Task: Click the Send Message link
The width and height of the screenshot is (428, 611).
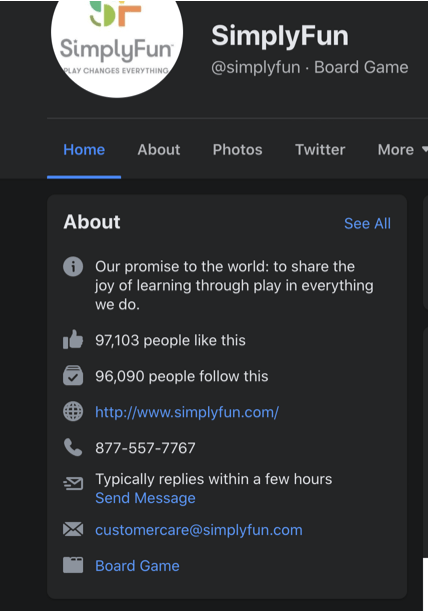Action: click(x=145, y=498)
